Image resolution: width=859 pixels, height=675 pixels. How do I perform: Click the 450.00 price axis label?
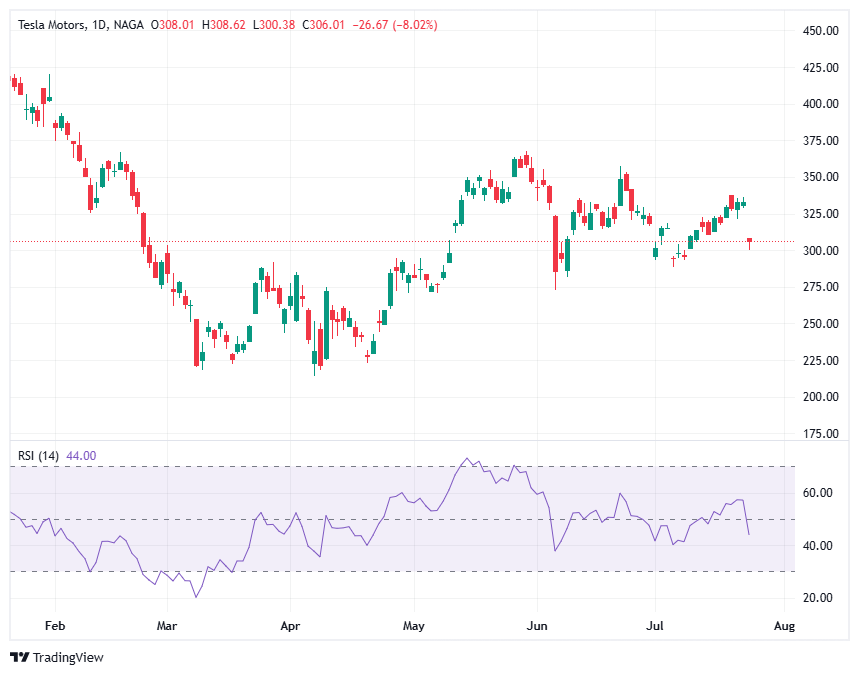(821, 31)
